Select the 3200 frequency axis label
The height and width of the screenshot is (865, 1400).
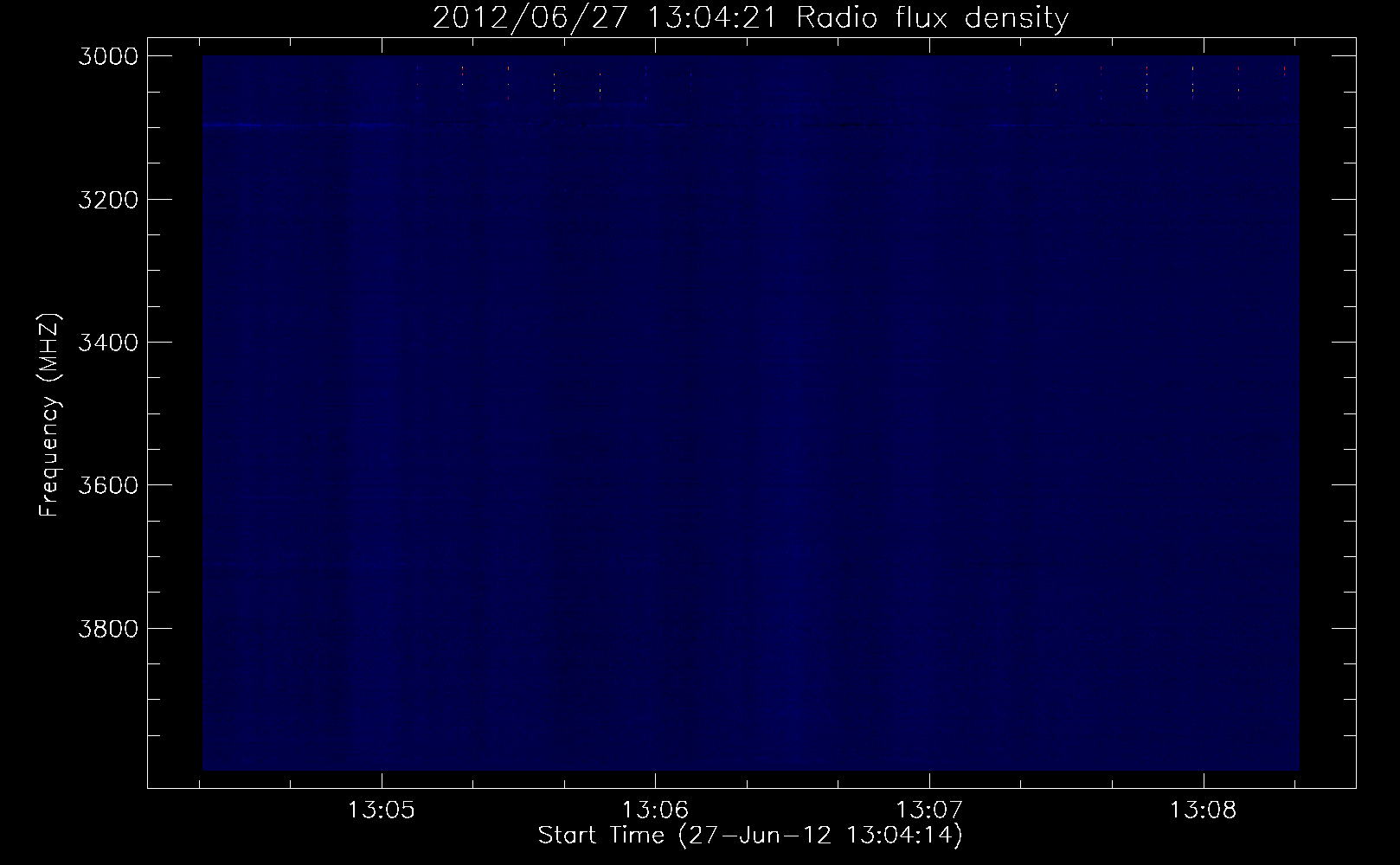click(108, 199)
